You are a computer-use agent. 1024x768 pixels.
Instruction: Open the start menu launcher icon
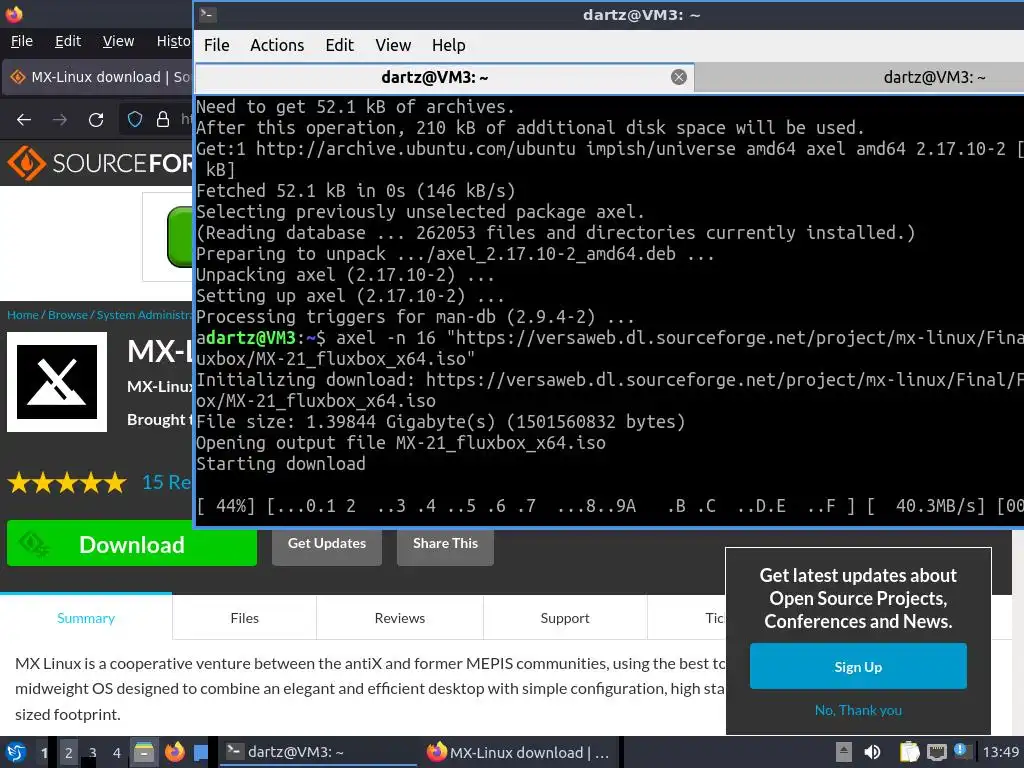(16, 752)
